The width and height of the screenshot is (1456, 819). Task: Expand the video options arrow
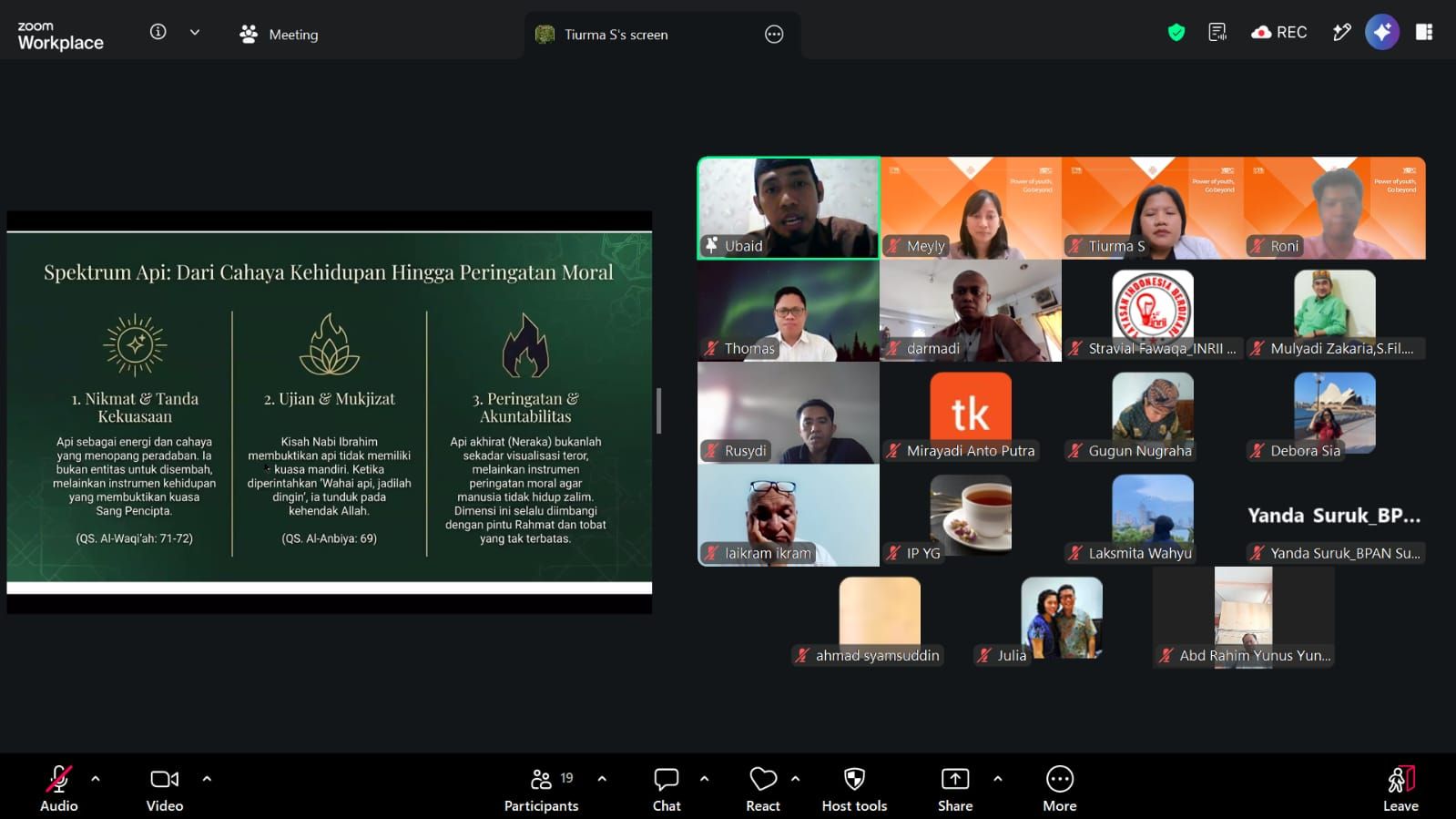tap(207, 779)
